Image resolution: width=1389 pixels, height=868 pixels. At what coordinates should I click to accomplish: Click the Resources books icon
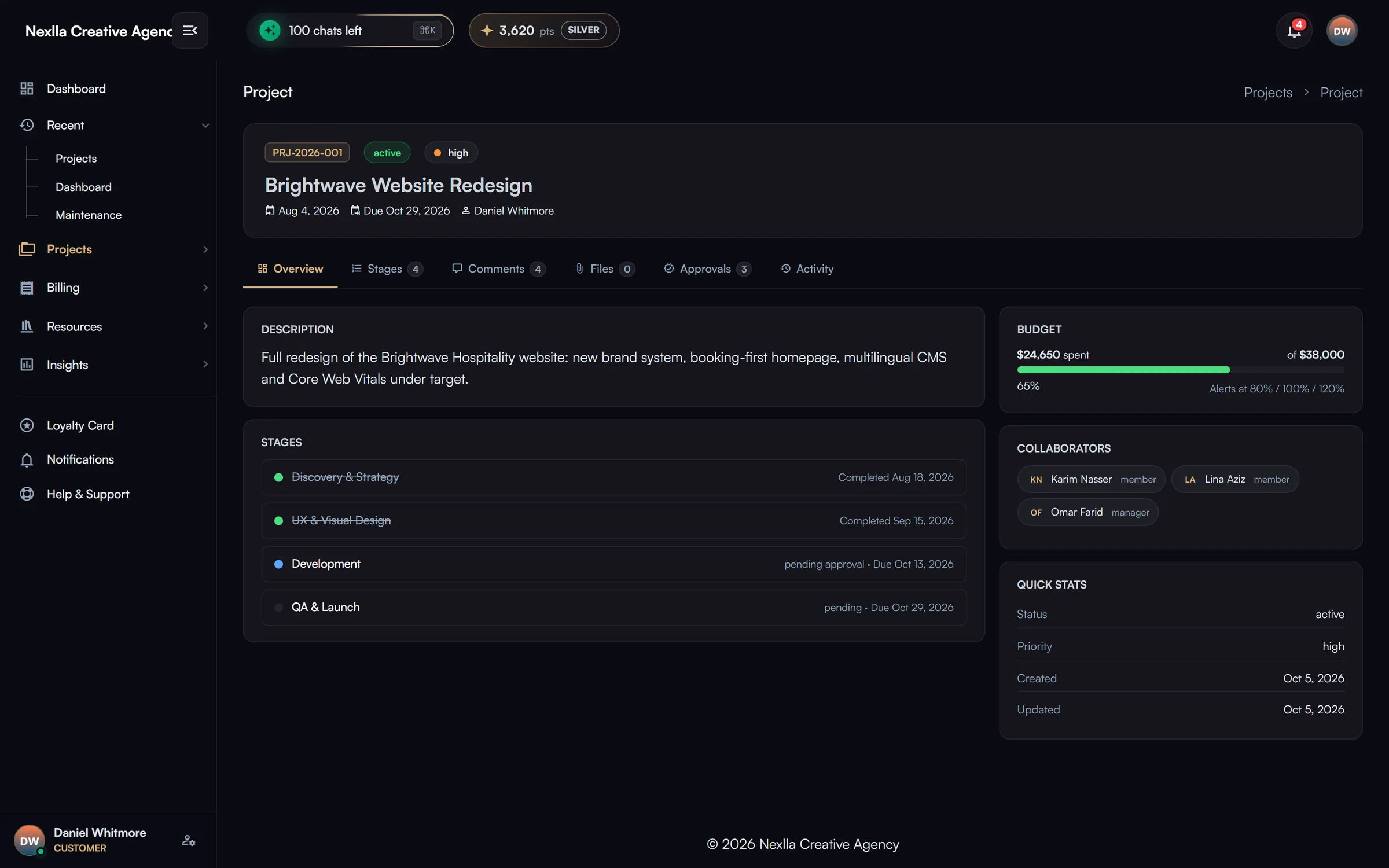[27, 326]
